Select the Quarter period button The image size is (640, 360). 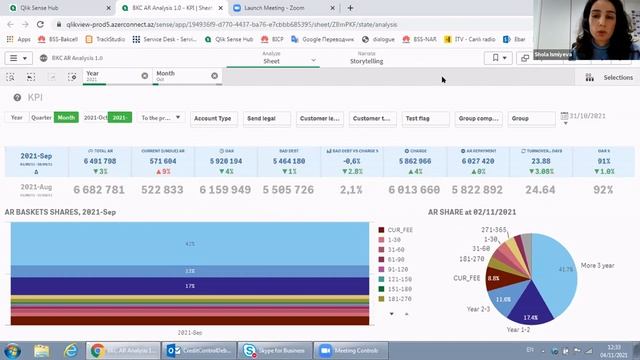[x=41, y=118]
